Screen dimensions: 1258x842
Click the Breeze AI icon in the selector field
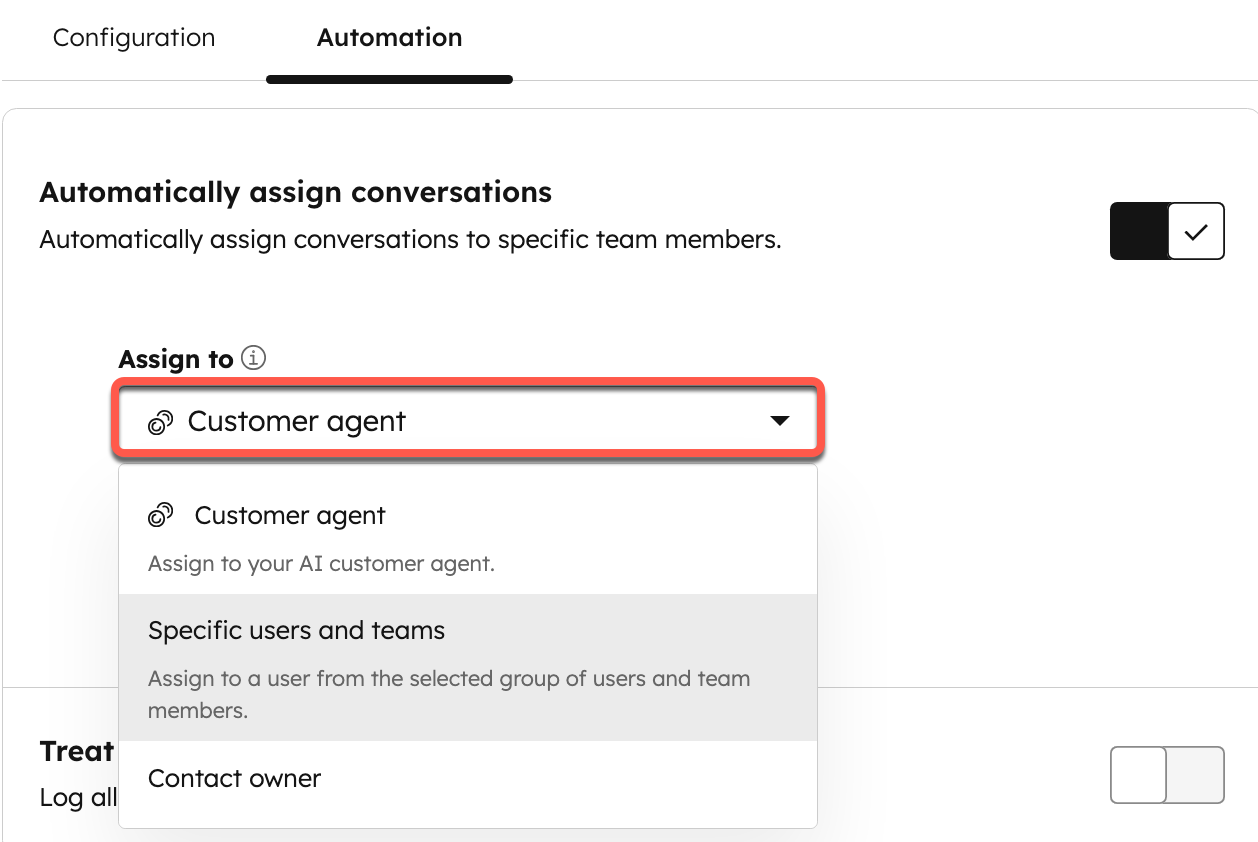160,420
